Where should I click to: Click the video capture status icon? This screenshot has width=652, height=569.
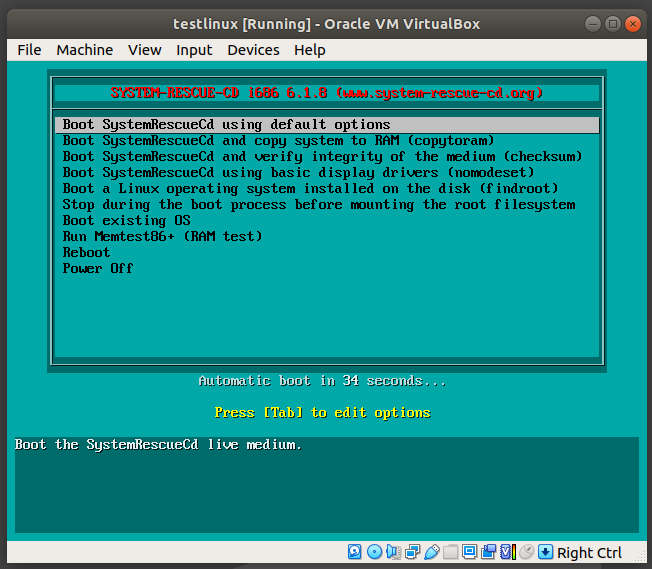489,552
